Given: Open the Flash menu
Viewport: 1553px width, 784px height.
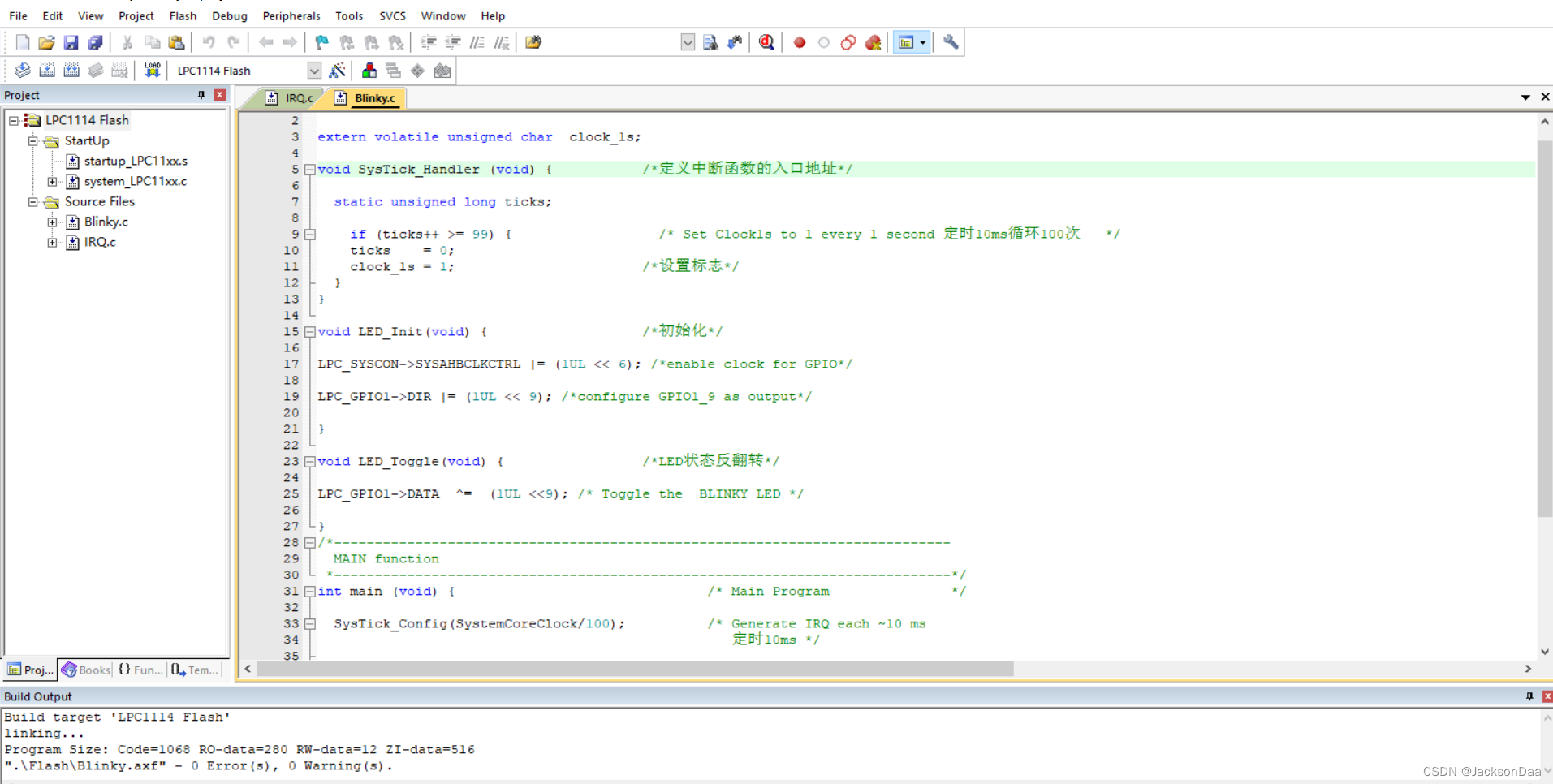Looking at the screenshot, I should tap(183, 15).
